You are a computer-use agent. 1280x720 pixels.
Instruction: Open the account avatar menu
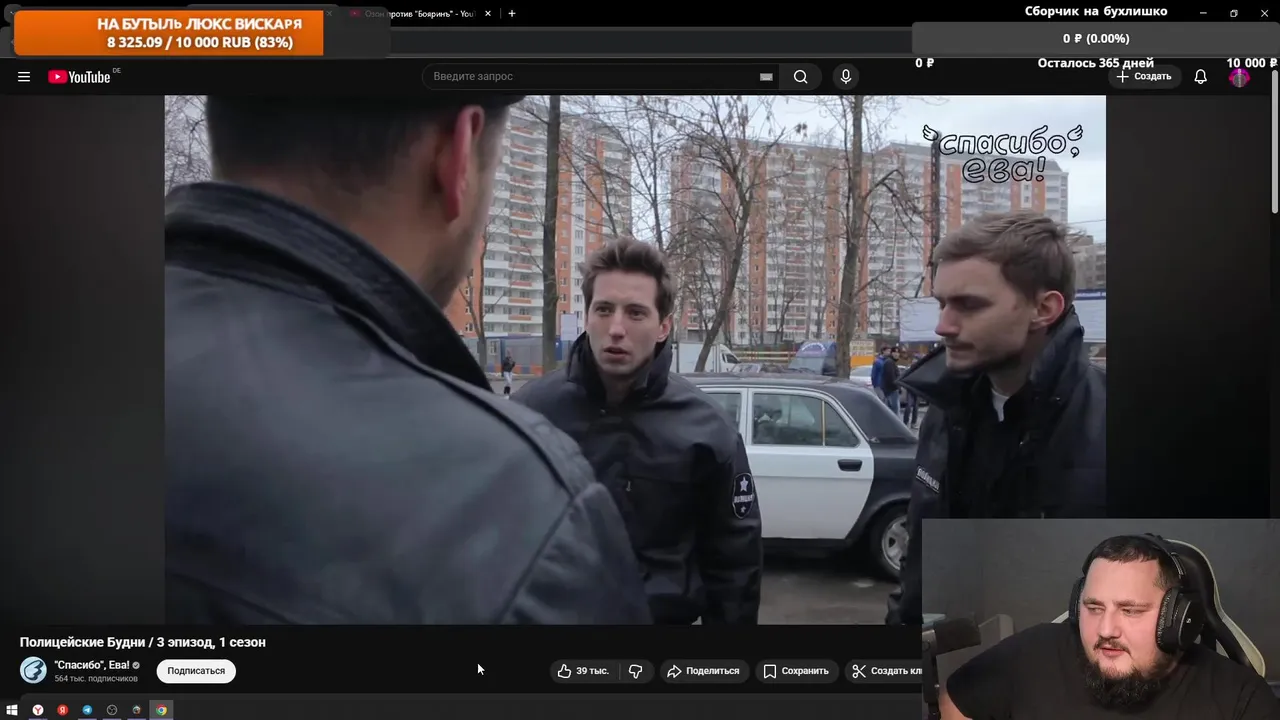point(1239,77)
